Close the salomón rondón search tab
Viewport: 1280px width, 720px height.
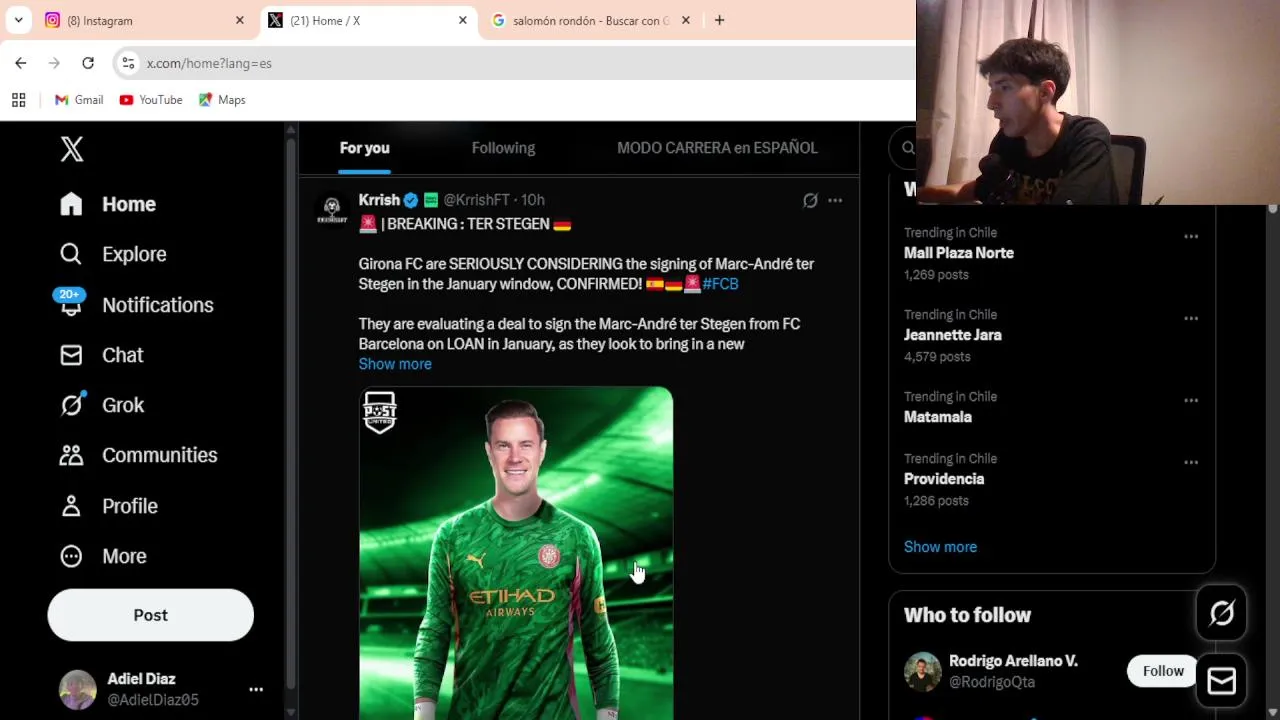point(685,20)
